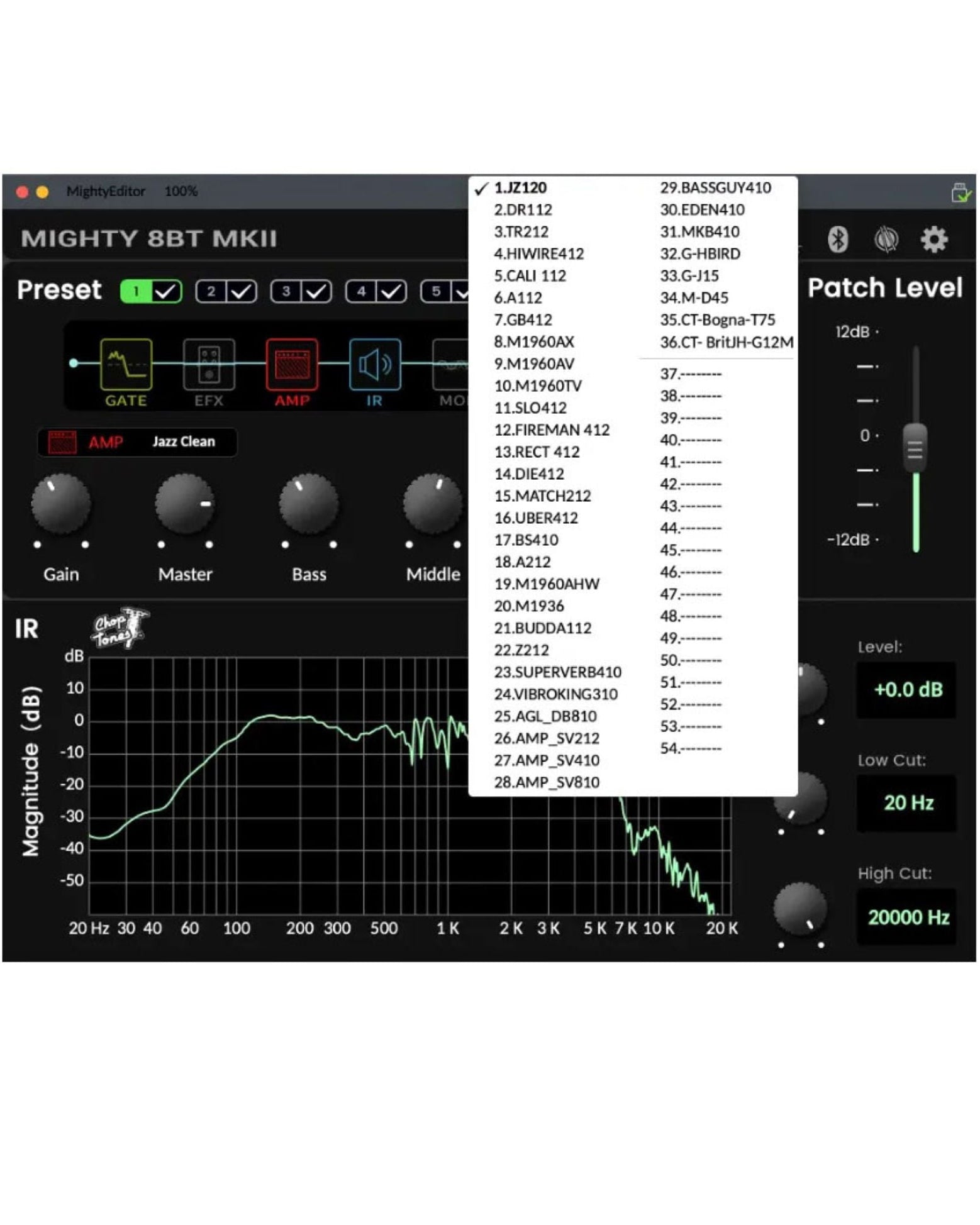The width and height of the screenshot is (980, 1225).
Task: Pick 13.RECT 412 cabinet
Action: (537, 452)
